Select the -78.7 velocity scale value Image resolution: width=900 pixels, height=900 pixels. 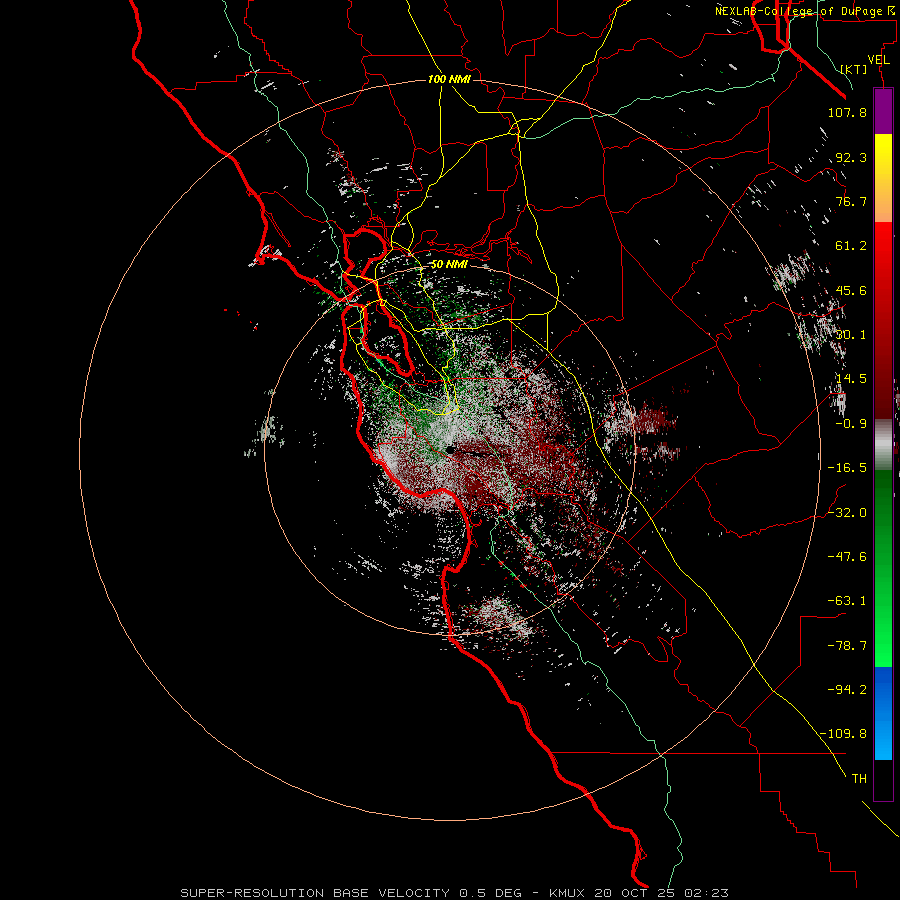pyautogui.click(x=847, y=646)
